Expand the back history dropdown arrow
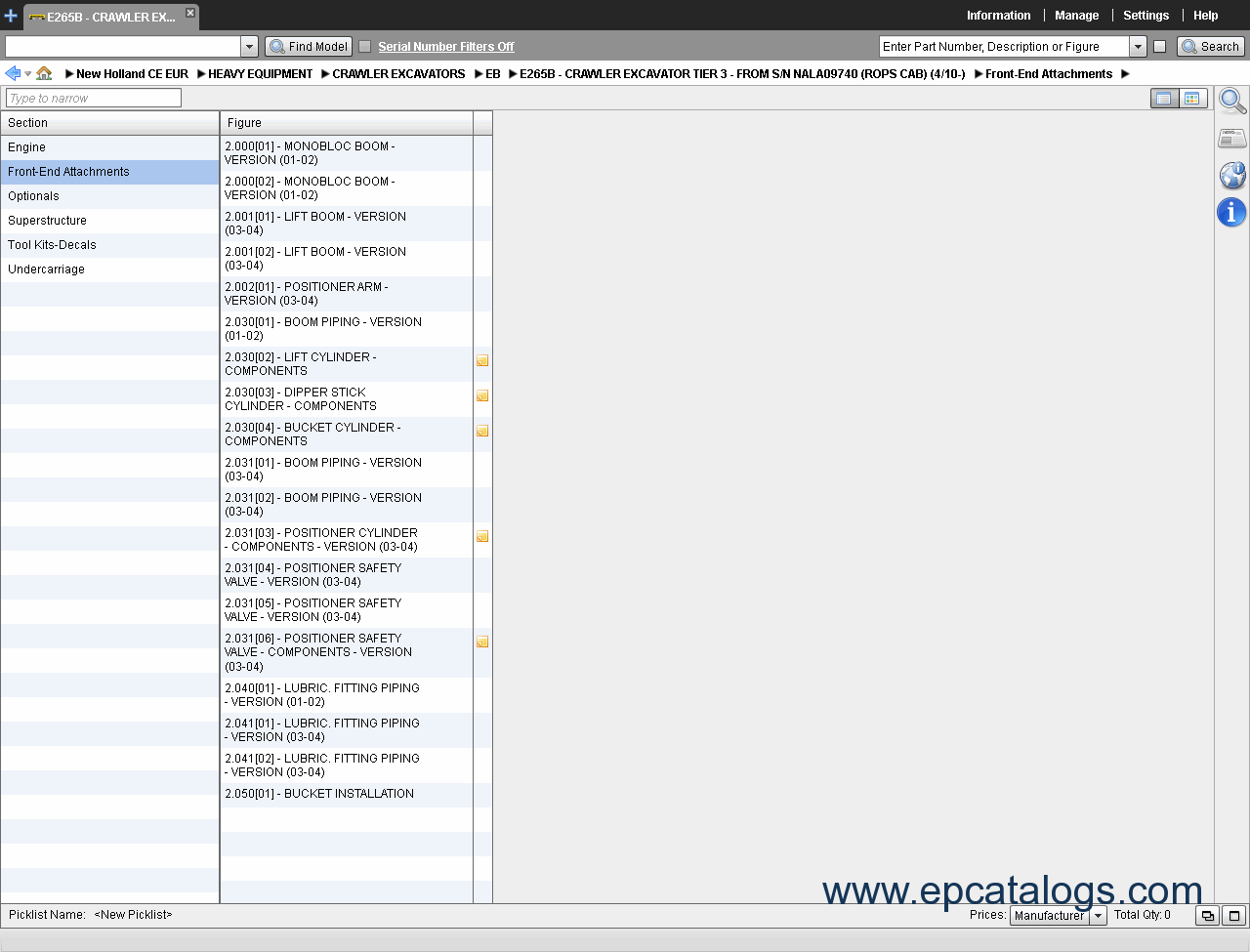The width and height of the screenshot is (1250, 952). 27,74
